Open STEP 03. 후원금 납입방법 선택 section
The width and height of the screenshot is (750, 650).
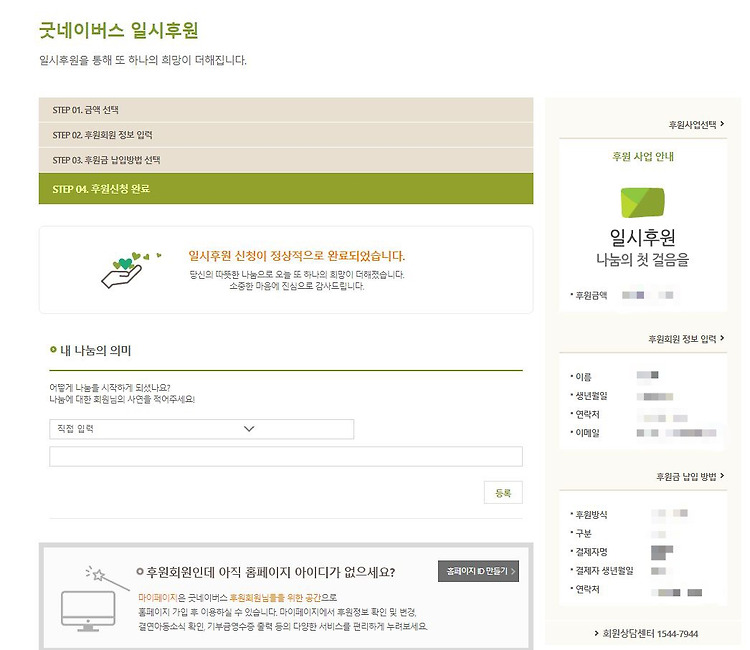click(x=286, y=160)
